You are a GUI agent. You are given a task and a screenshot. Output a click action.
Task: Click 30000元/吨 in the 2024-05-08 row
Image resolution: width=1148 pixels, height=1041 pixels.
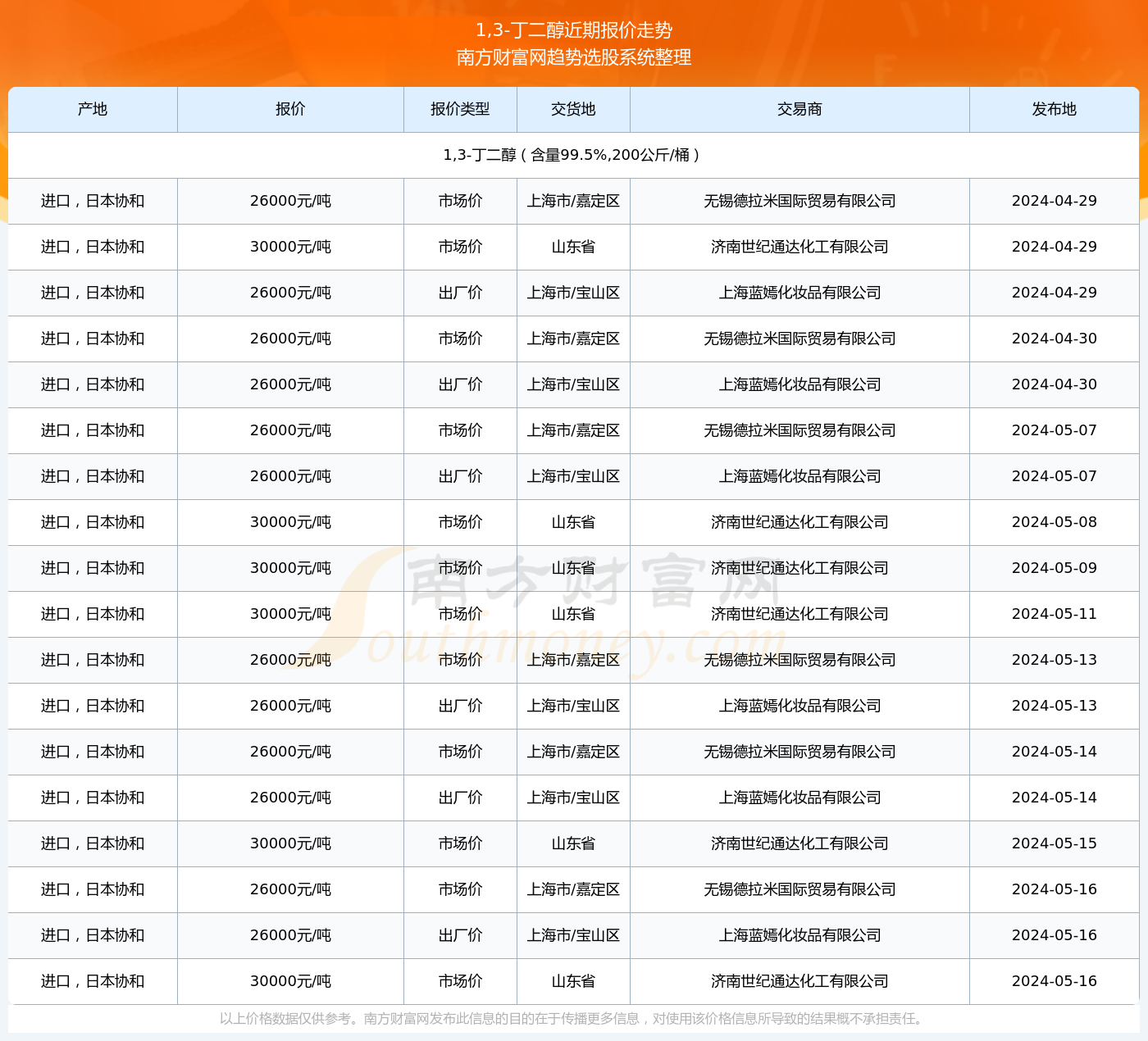pyautogui.click(x=290, y=522)
